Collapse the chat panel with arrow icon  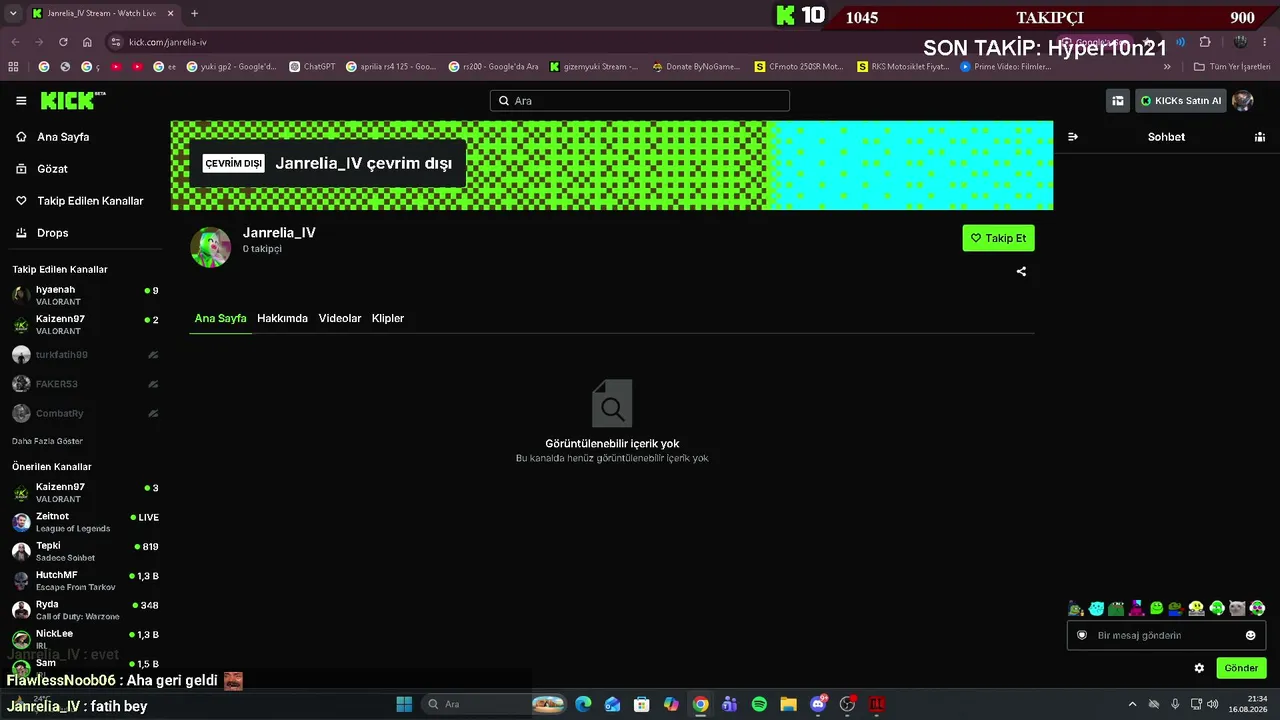[1073, 137]
